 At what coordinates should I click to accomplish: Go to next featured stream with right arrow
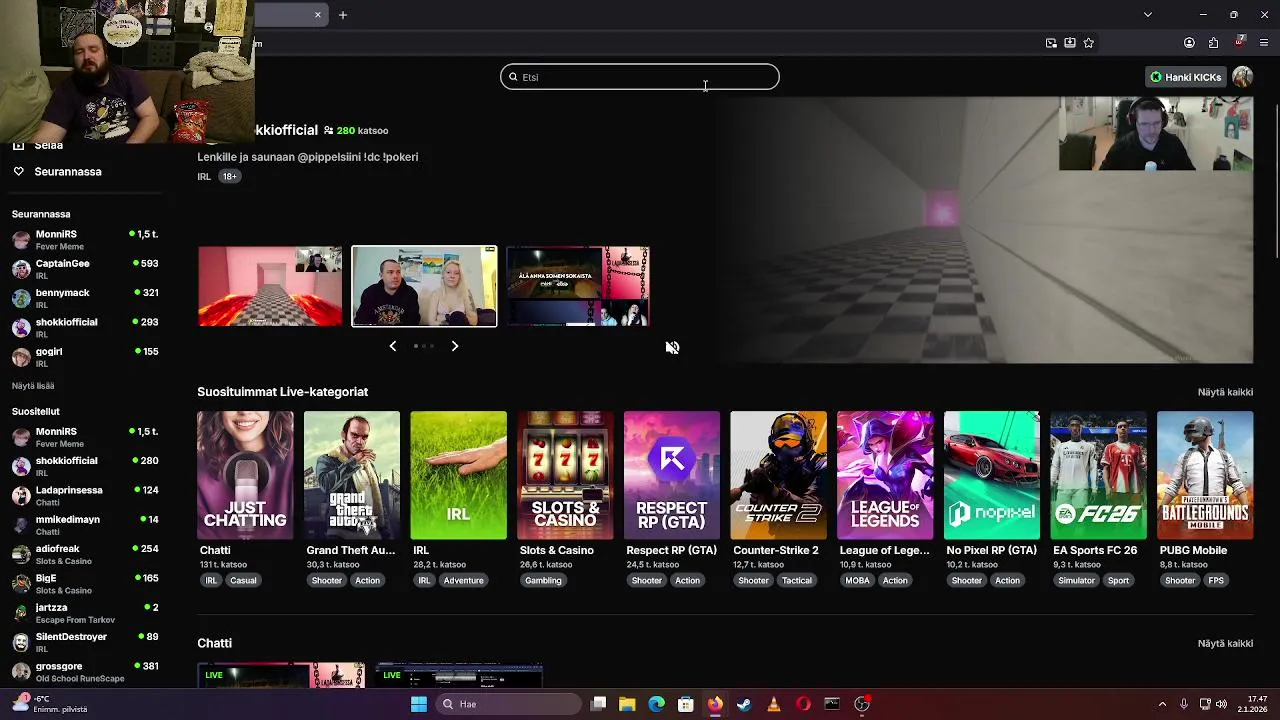454,346
